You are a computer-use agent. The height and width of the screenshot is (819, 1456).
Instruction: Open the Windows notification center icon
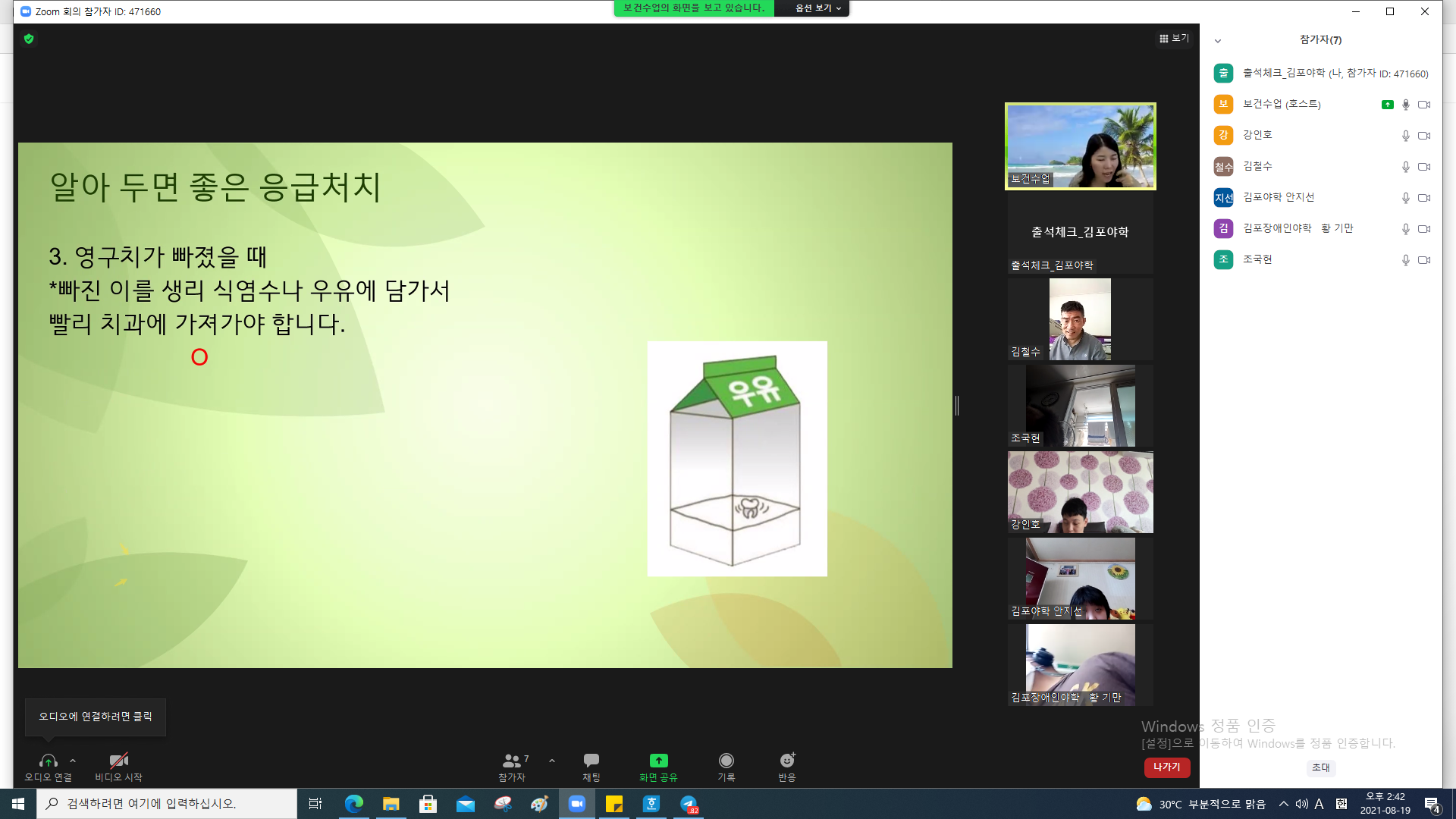1432,805
